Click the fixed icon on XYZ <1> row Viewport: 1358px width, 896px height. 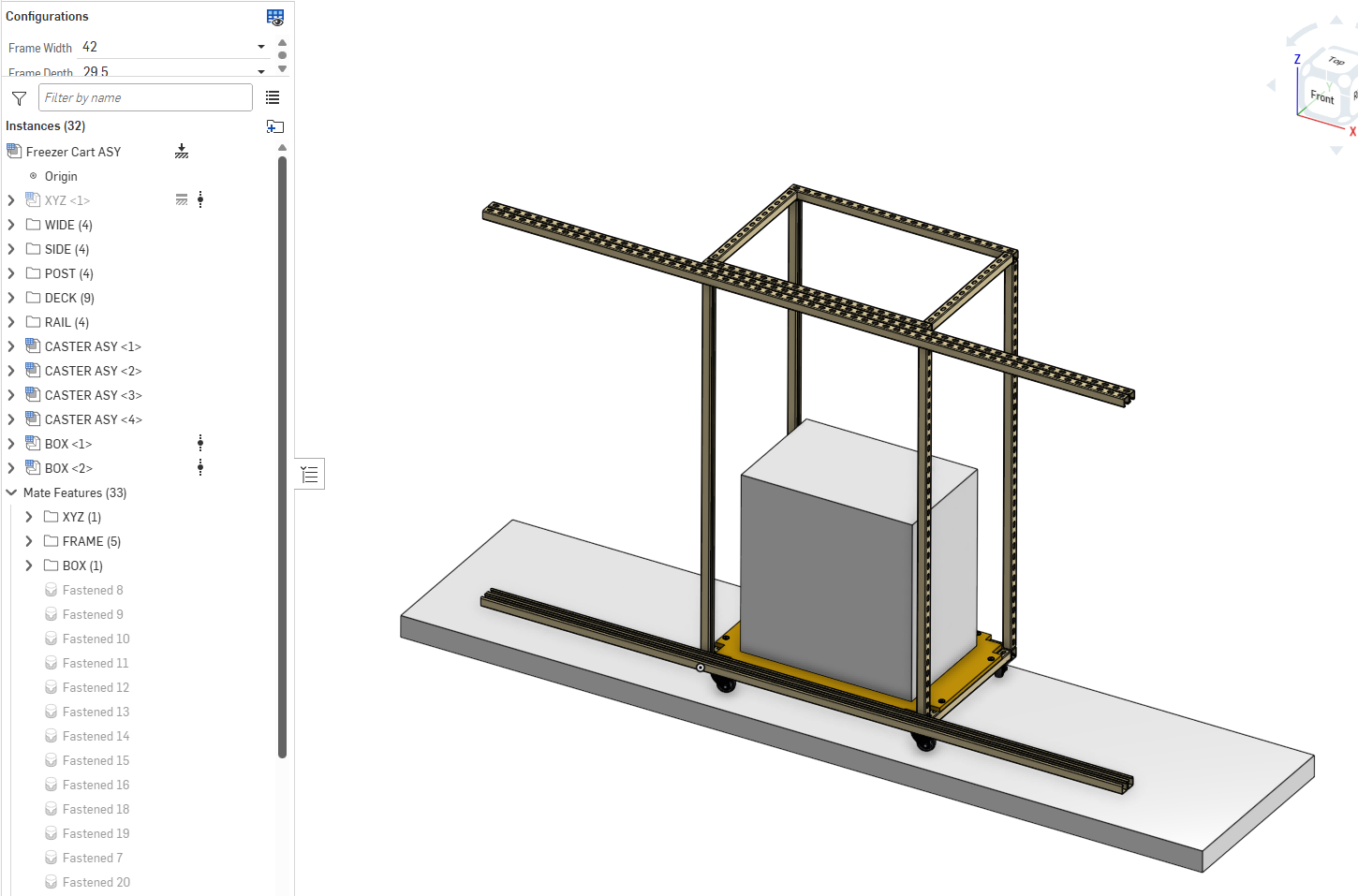pos(182,199)
